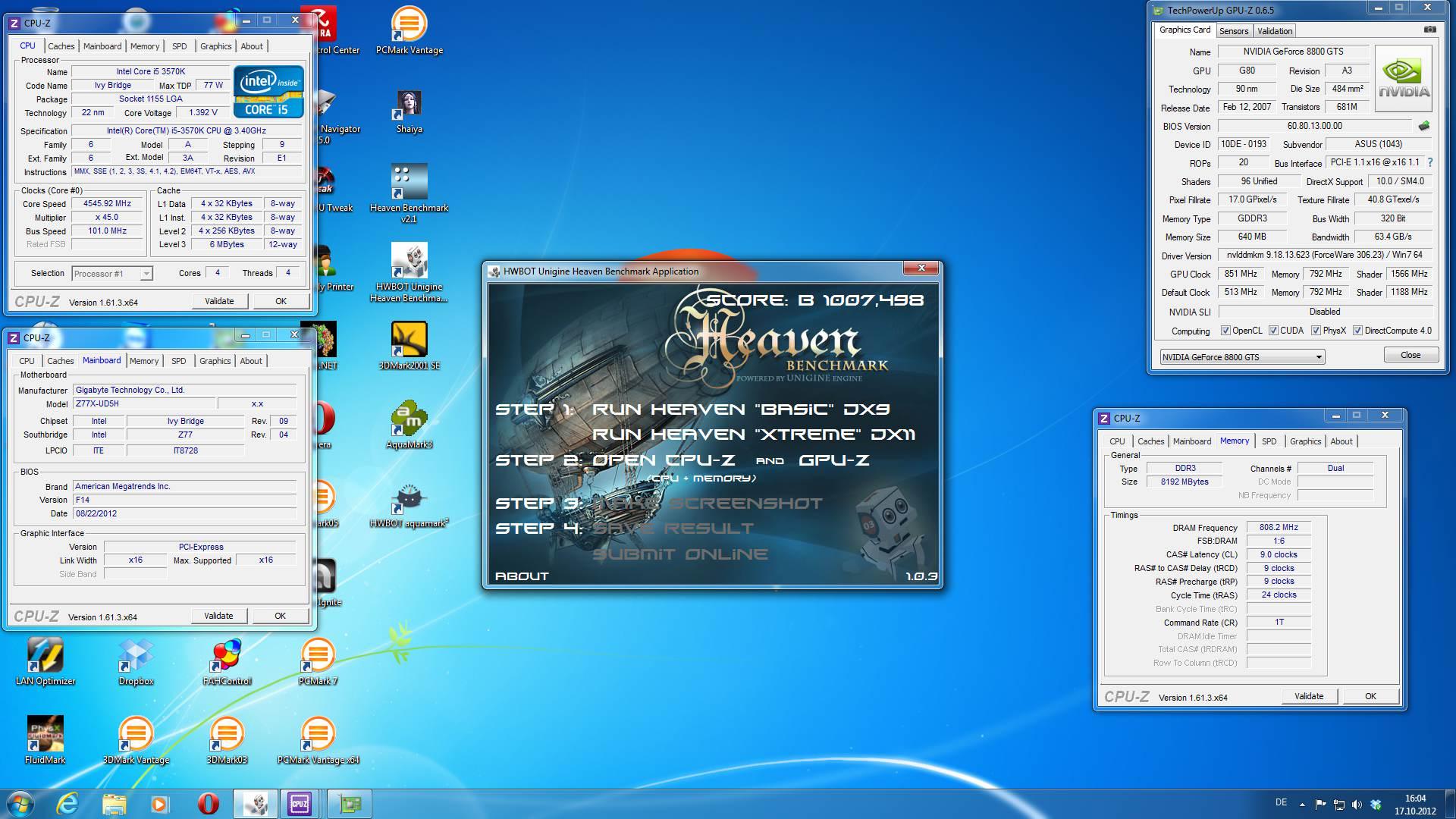
Task: Open Graphics tab in Mainboard CPU-Z window
Action: (215, 361)
